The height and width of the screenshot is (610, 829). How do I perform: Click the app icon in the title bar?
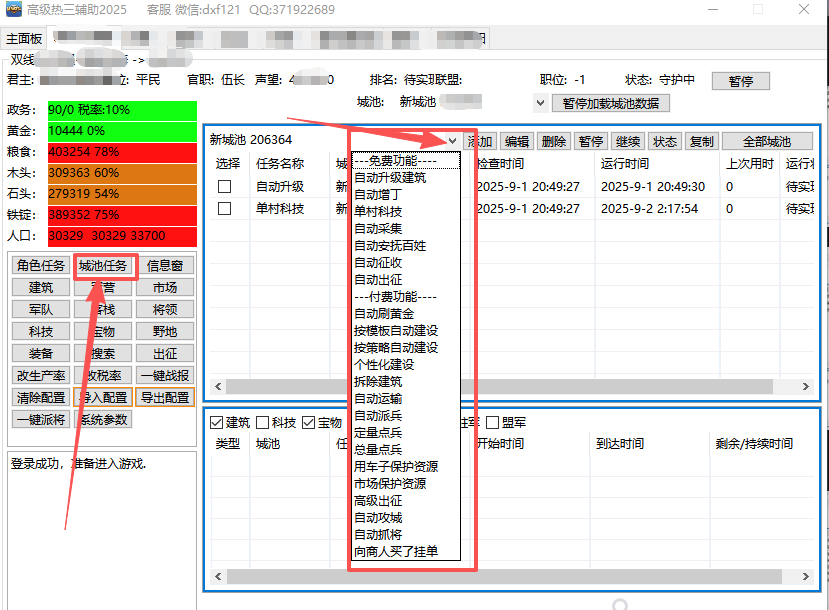pos(15,10)
